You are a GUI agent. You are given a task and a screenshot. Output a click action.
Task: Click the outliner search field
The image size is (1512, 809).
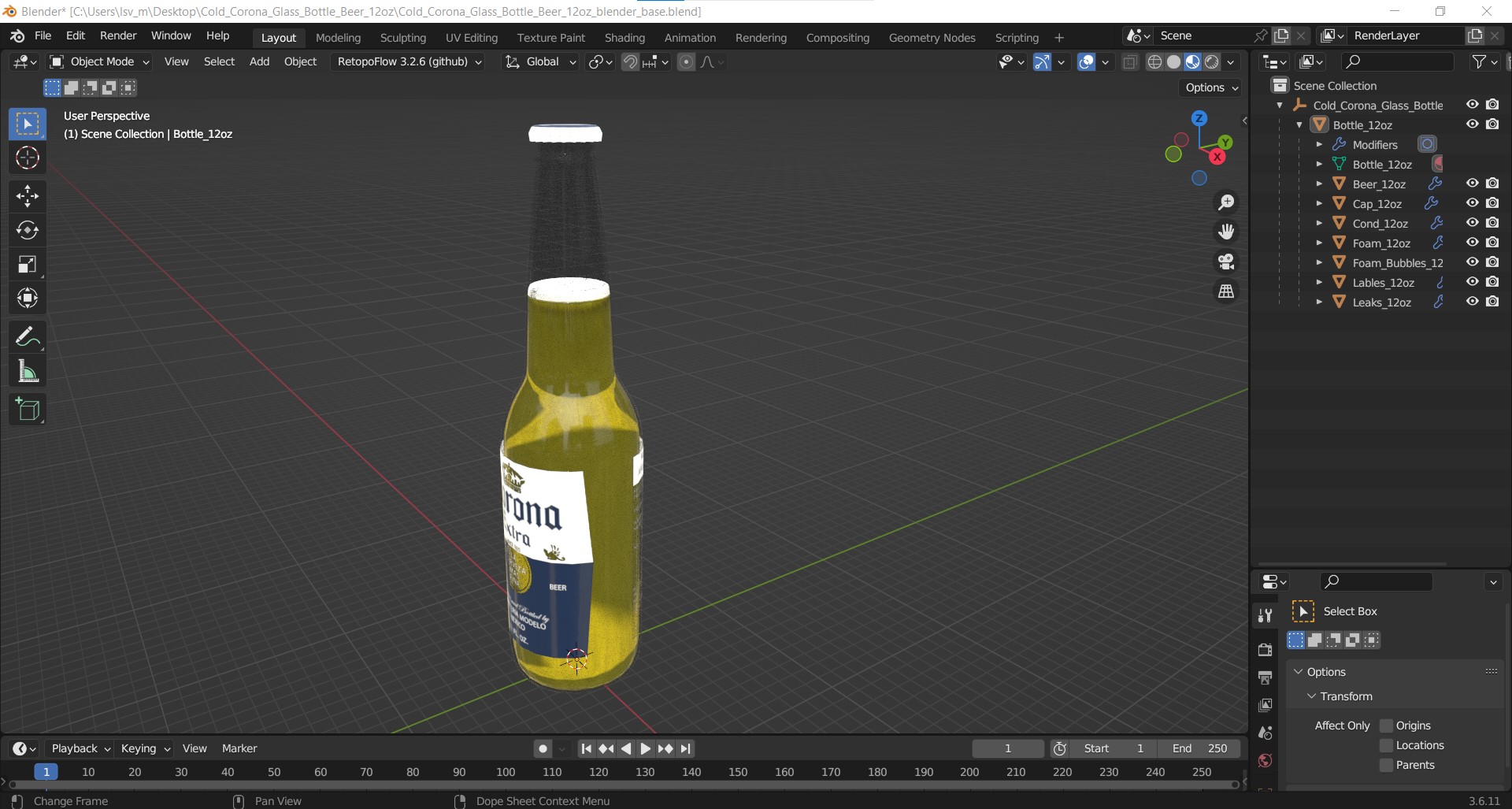coord(1396,61)
